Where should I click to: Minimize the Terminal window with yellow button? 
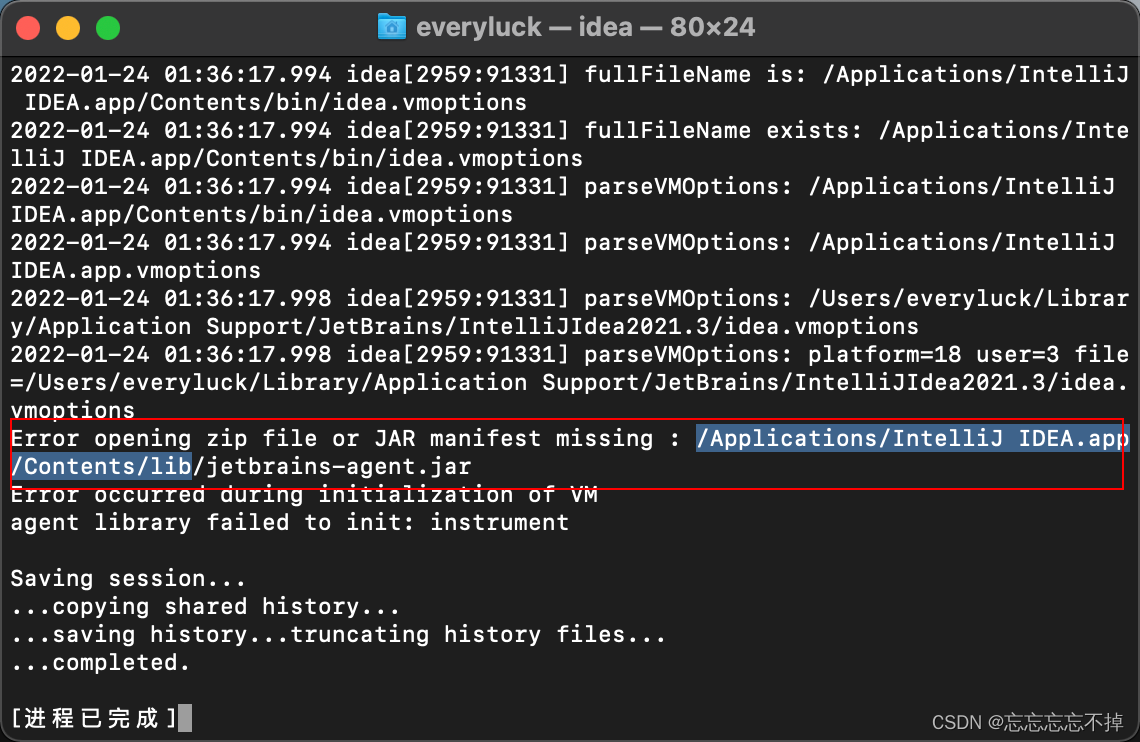click(x=68, y=28)
